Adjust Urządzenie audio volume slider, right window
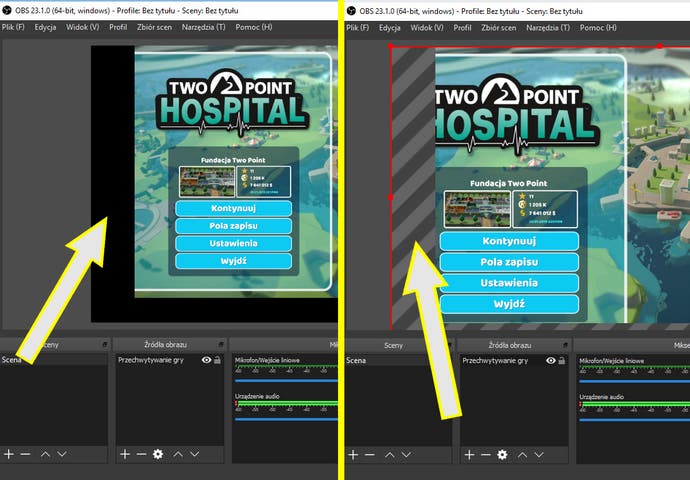Viewport: 690px width, 480px height. click(x=635, y=420)
